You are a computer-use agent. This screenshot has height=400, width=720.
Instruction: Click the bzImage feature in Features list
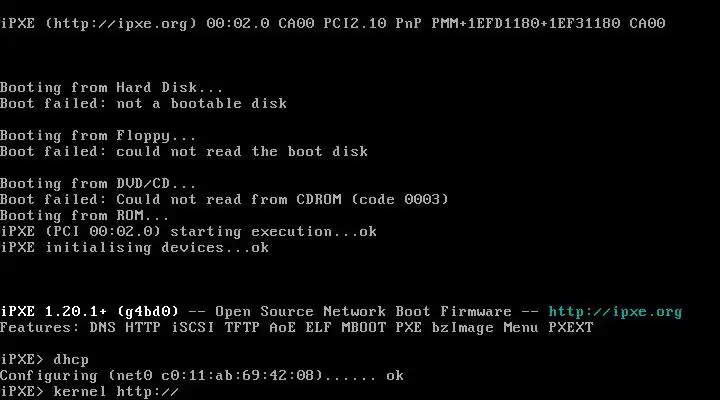[462, 328]
